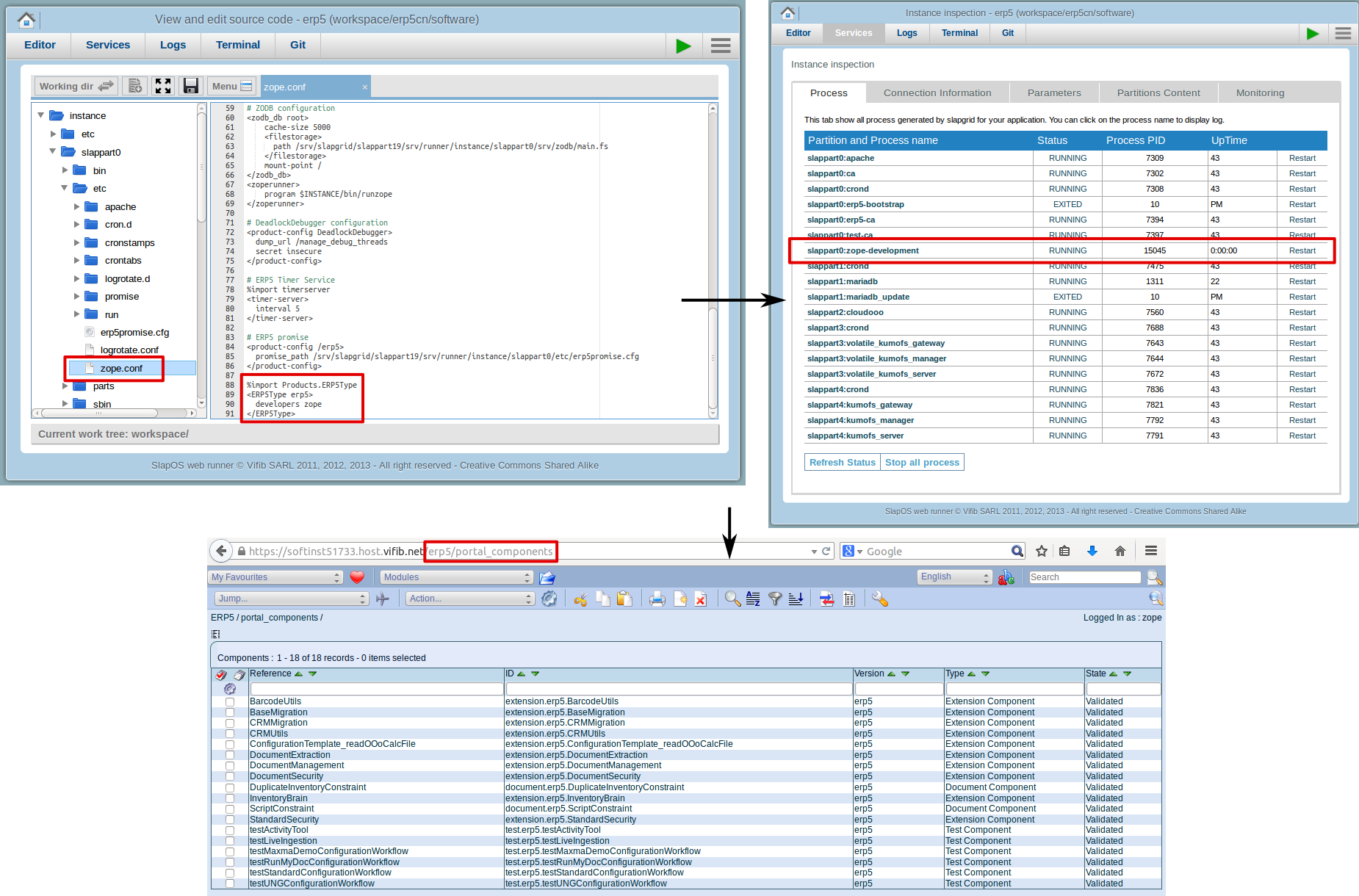The width and height of the screenshot is (1359, 896).
Task: Open the Git tab in the editor window
Action: (x=298, y=45)
